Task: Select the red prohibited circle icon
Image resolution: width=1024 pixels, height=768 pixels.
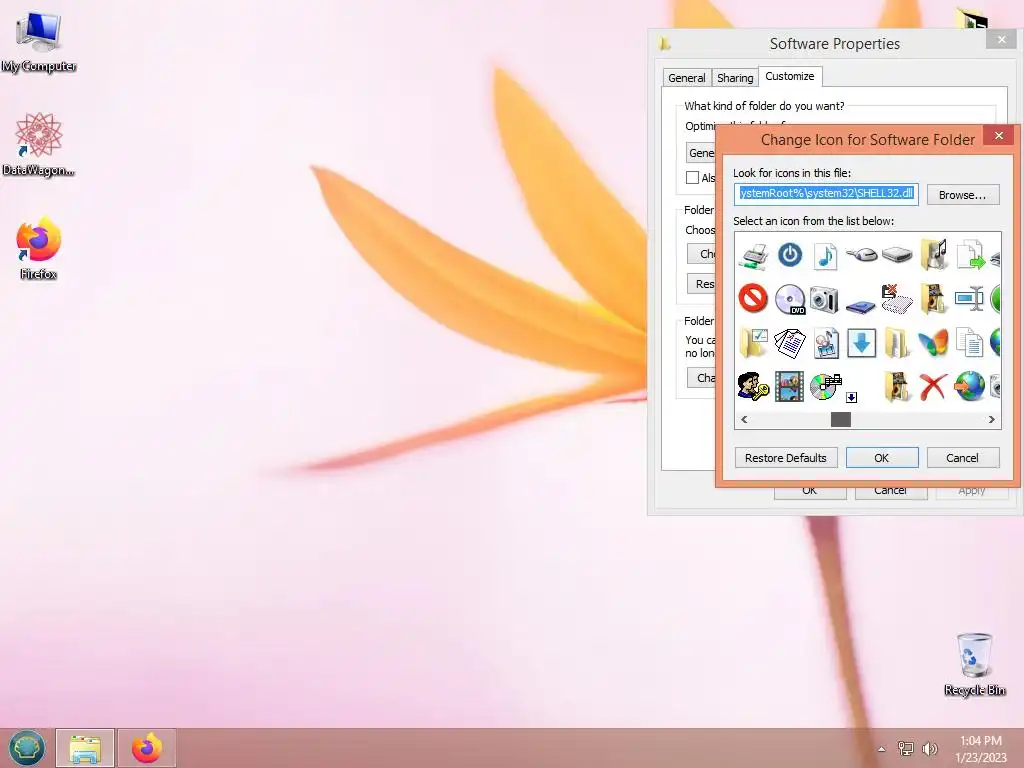Action: coord(753,298)
